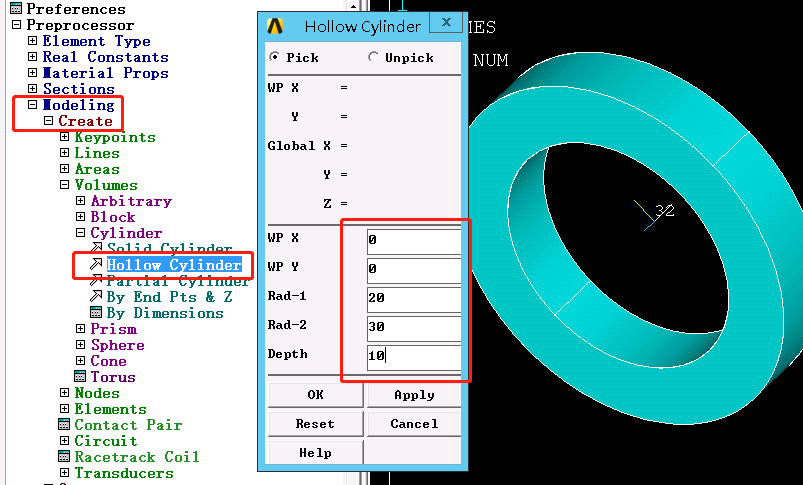803x485 pixels.
Task: Click the Partial Cylinder arrow icon
Action: pos(96,280)
